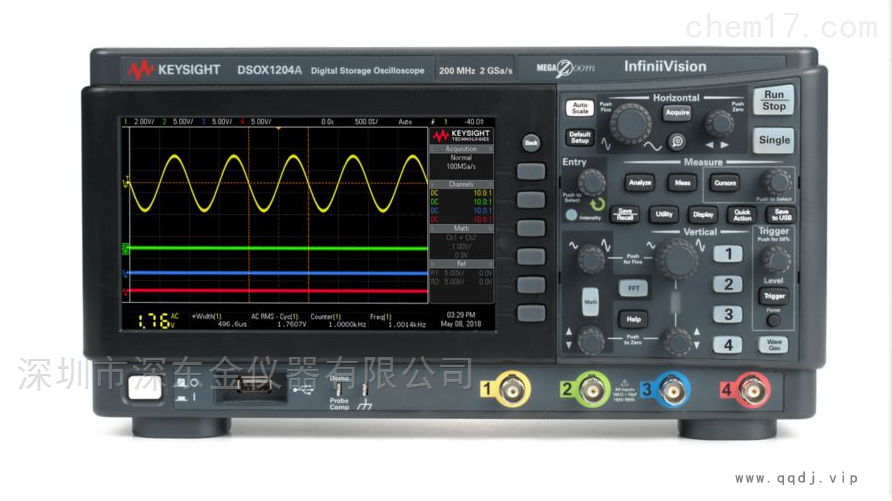Adjust the Vertical position knob below the scale knob
The image size is (892, 501).
677,341
